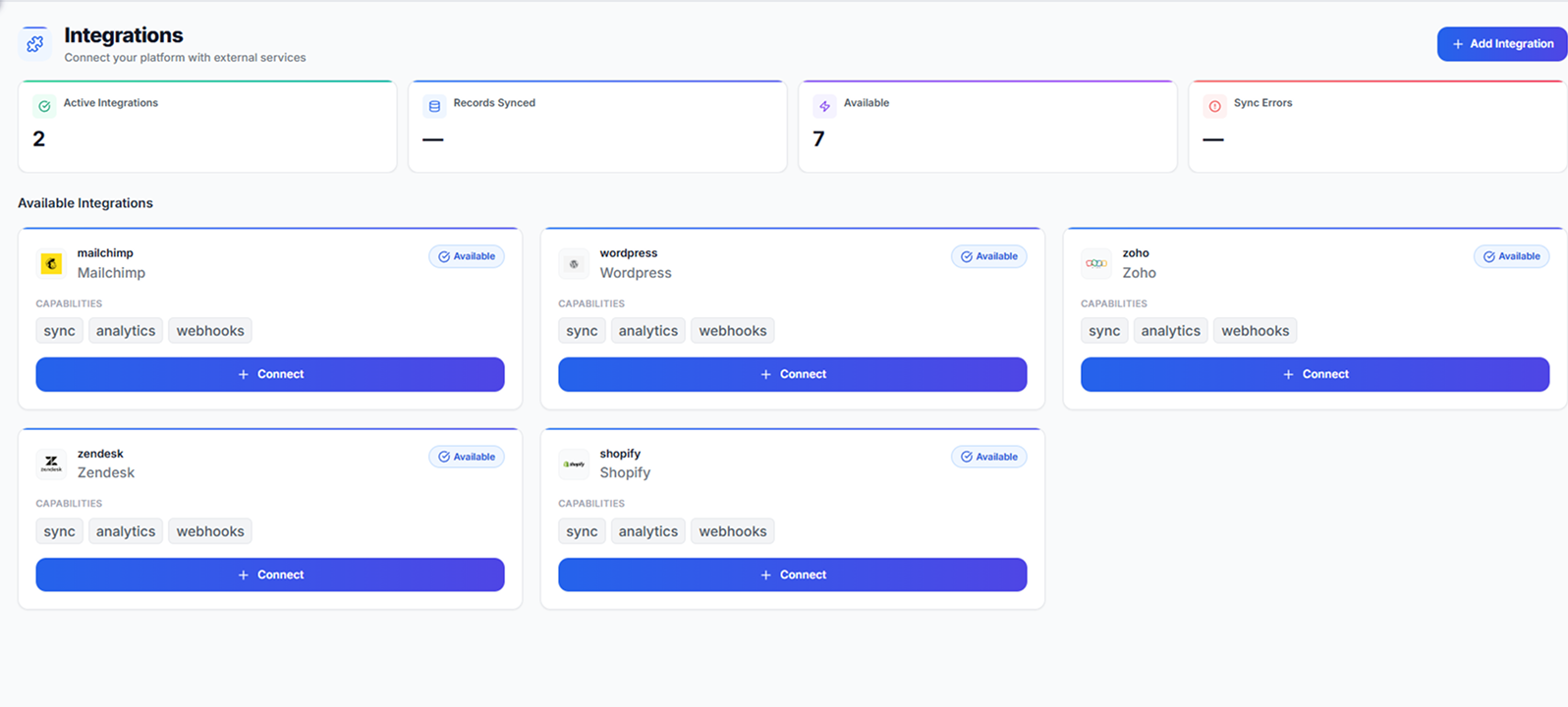Click the Sync Errors label
Screen dimensions: 1568x707
click(x=1263, y=103)
